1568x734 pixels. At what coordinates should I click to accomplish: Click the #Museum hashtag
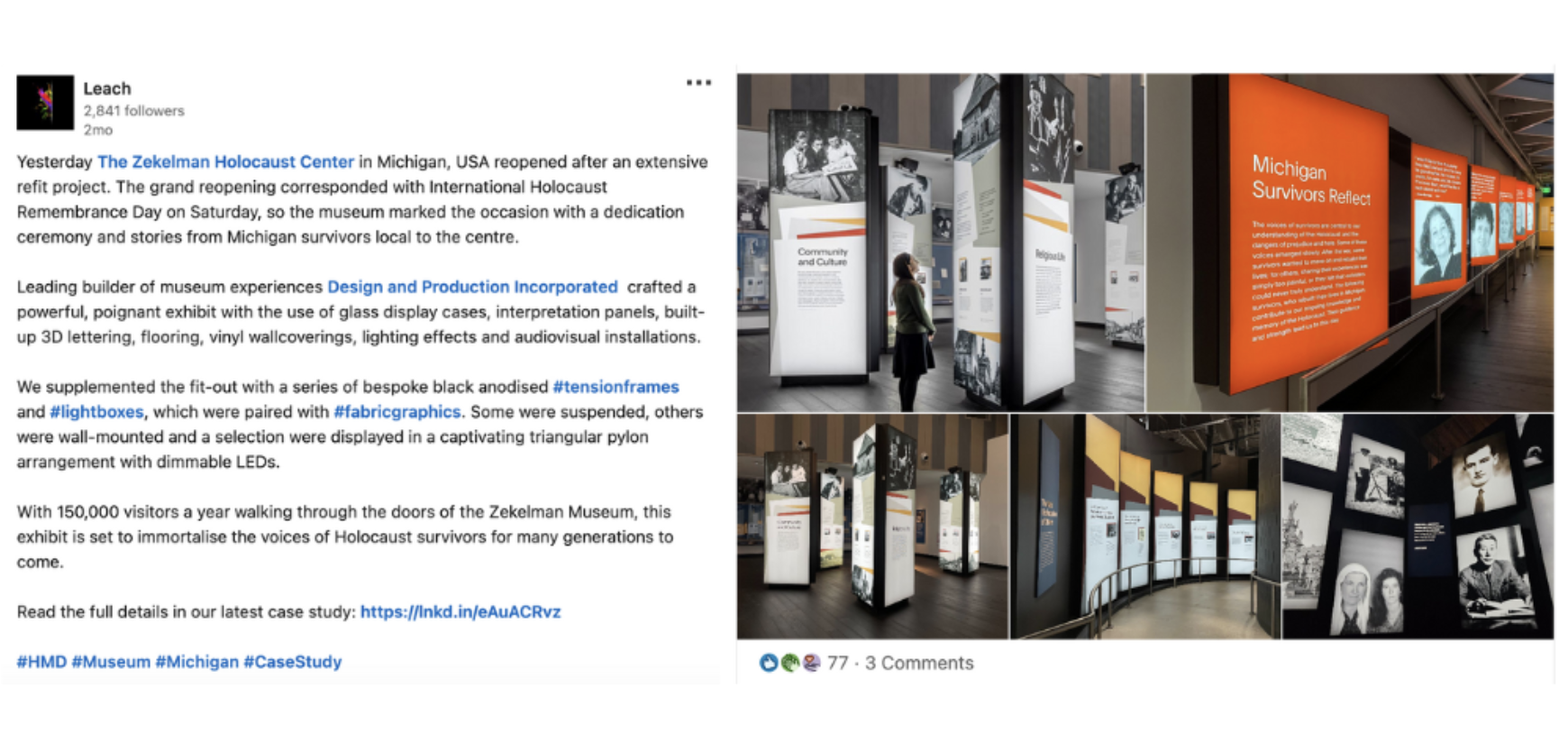coord(111,662)
